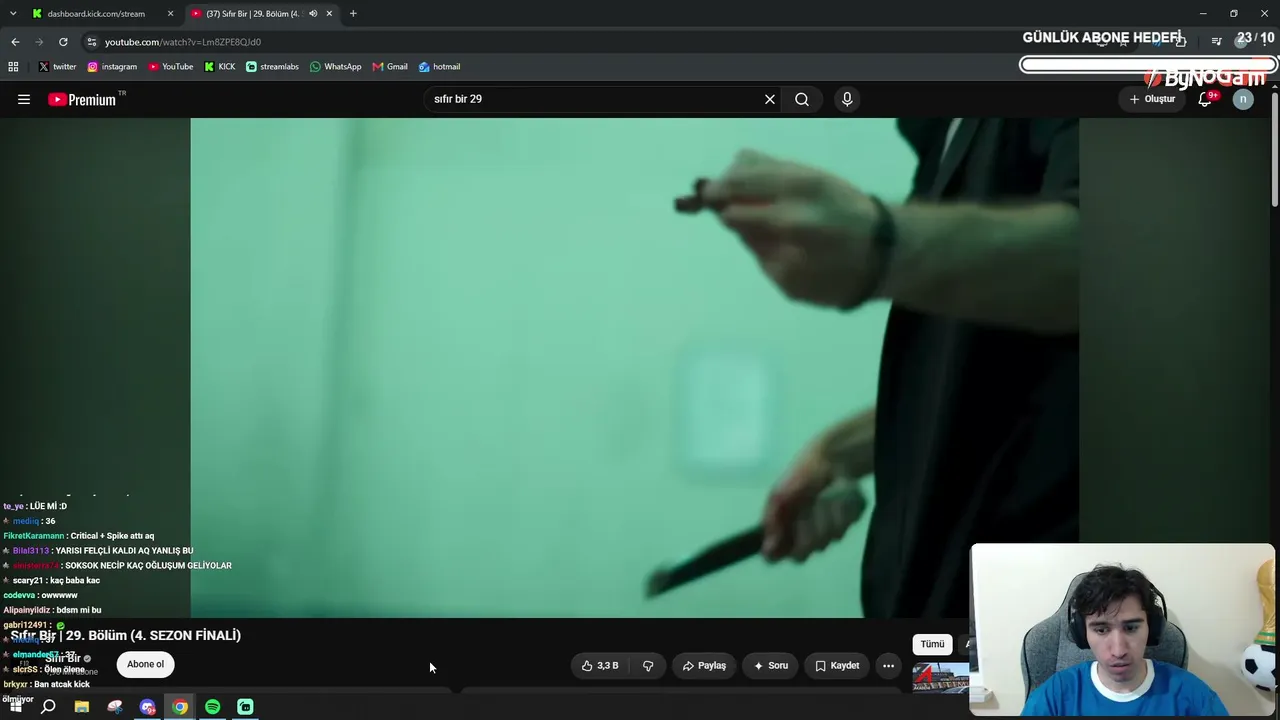Open the WhatsApp bookmark
1280x720 pixels.
click(335, 67)
